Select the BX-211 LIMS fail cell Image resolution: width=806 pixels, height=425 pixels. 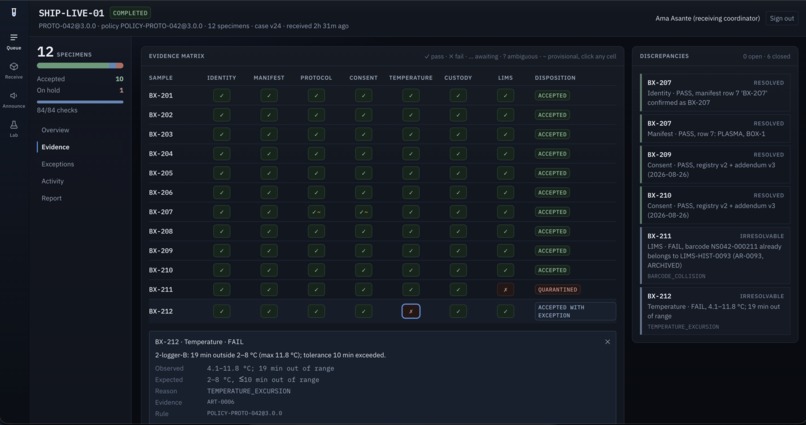click(x=505, y=289)
